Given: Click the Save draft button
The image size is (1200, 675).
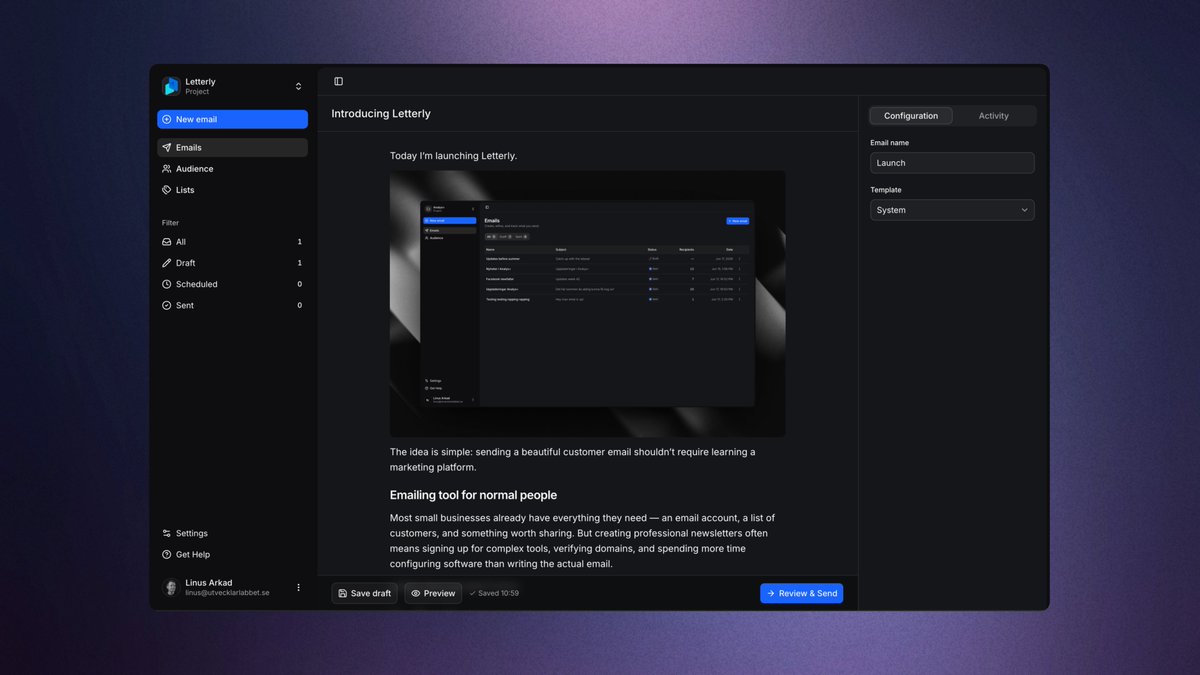Looking at the screenshot, I should [364, 593].
